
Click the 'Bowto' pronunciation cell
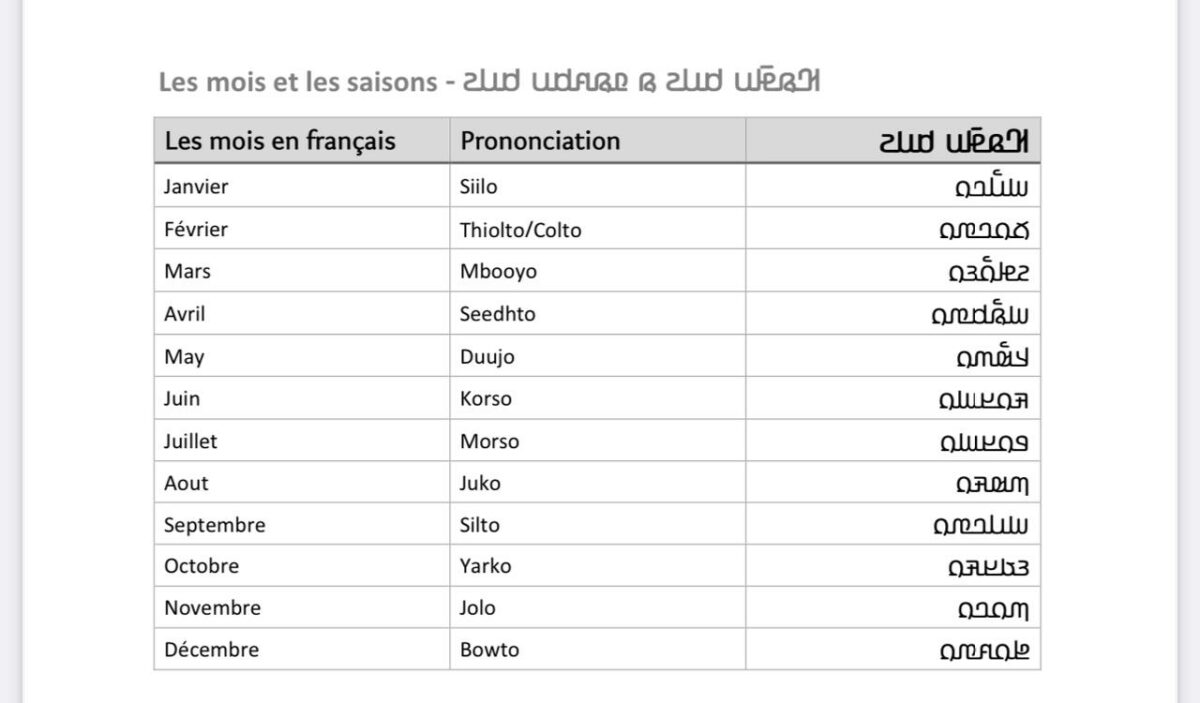click(490, 650)
